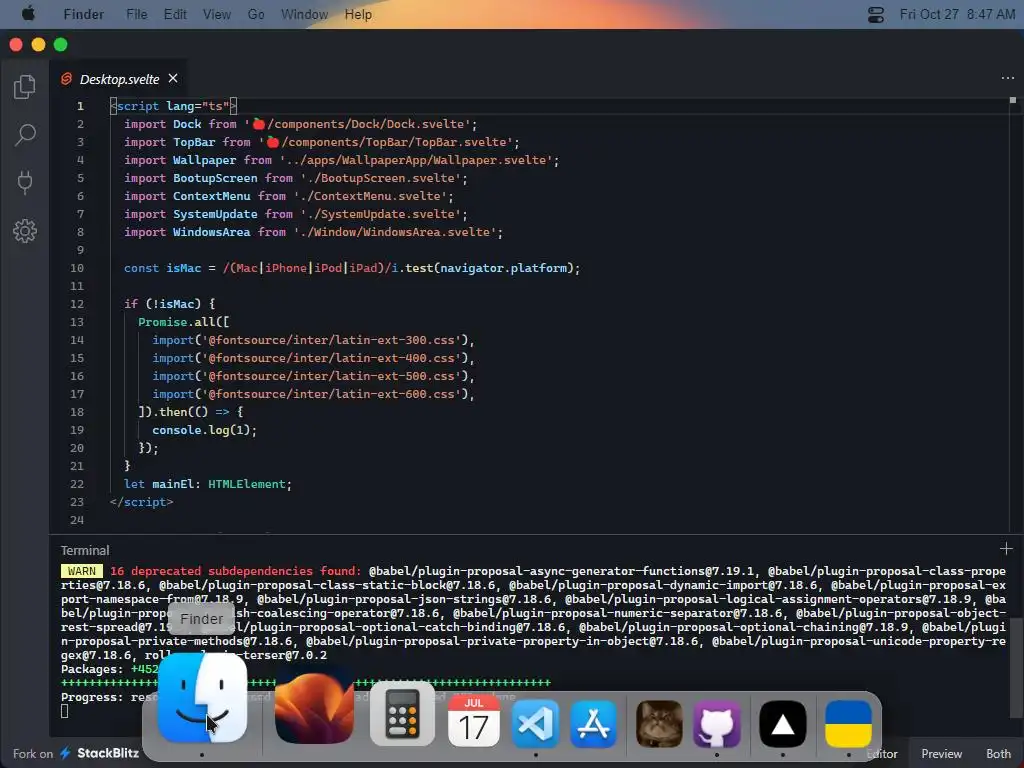Click 'Promise.all([' in the code

[x=184, y=322]
